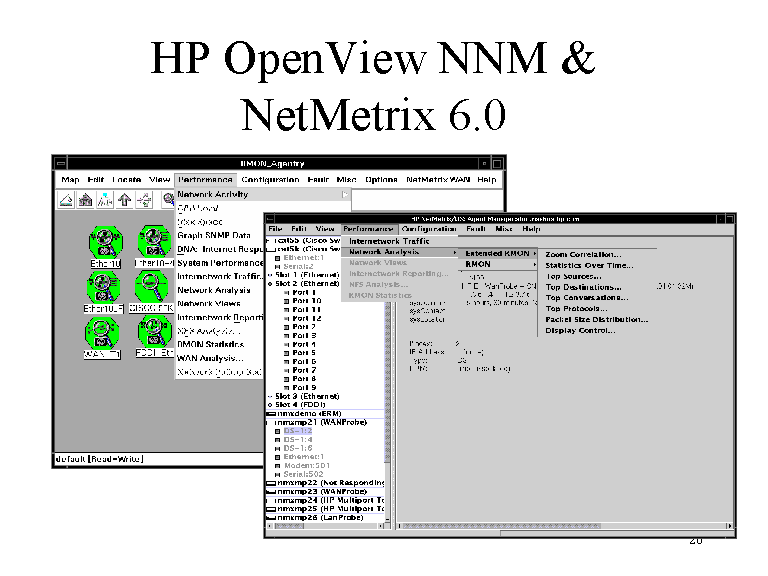Select Packet Size Distribution menu item

[597, 319]
